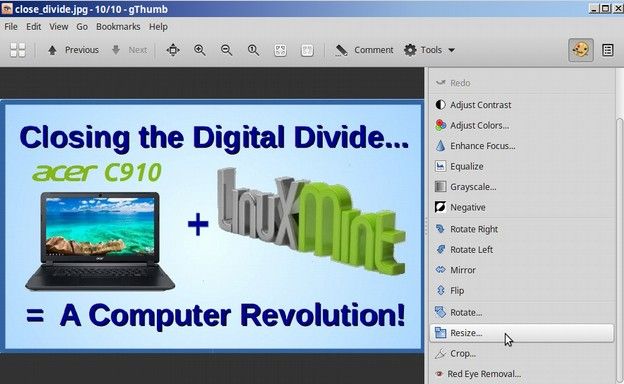Screen dimensions: 624x384
Task: Click the Closing the Digital Divide image
Action: tap(213, 226)
